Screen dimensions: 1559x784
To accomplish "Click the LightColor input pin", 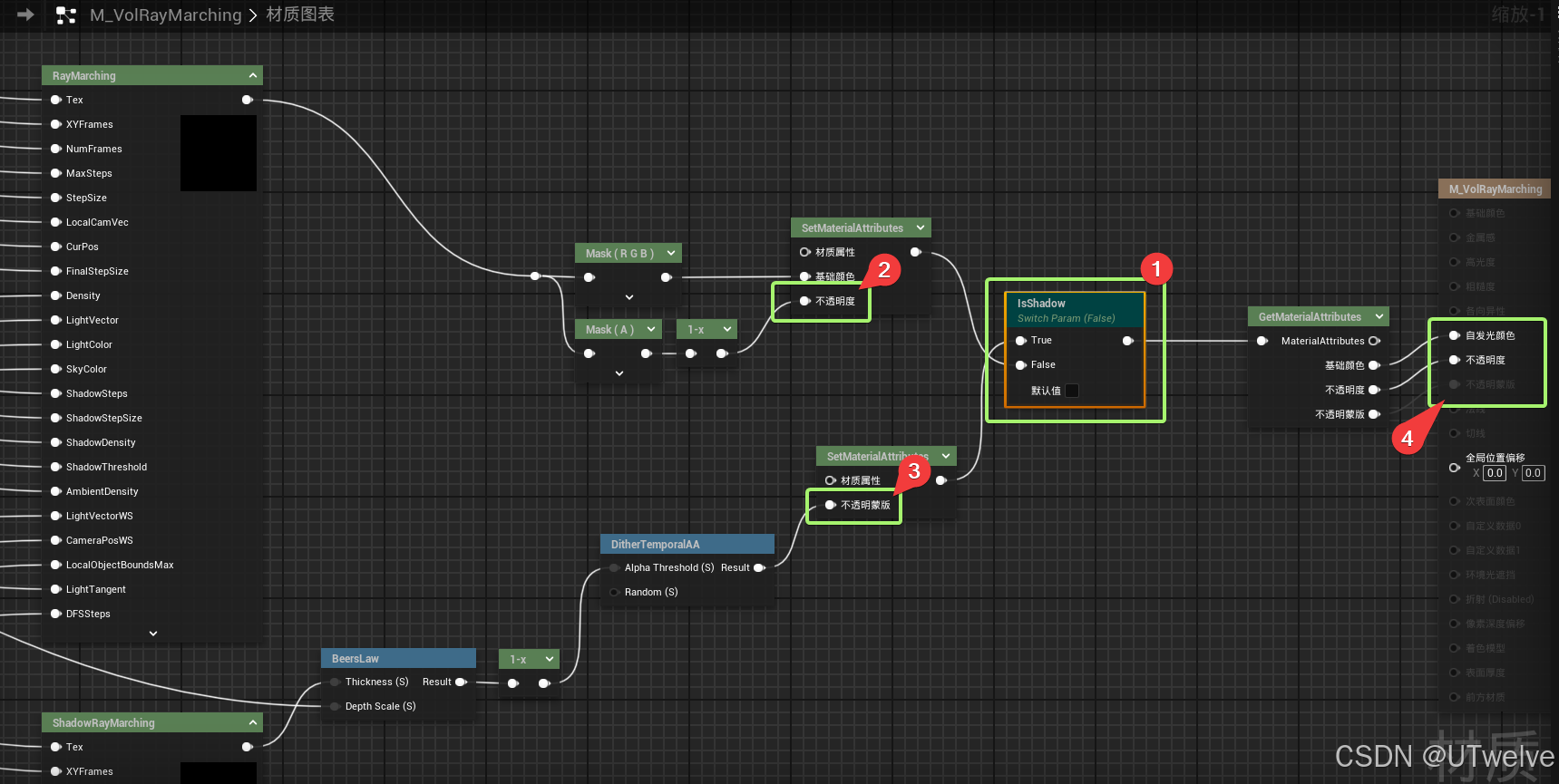I will pyautogui.click(x=56, y=344).
